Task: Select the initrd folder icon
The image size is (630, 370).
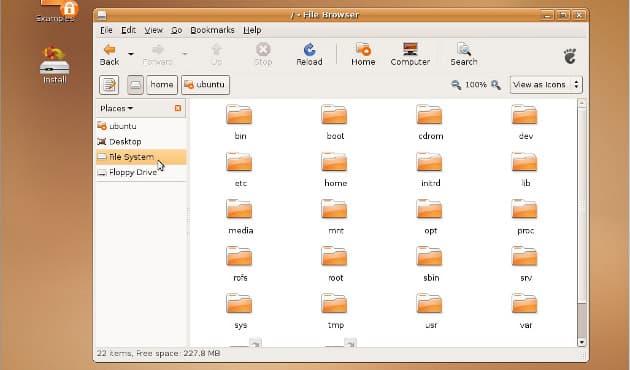Action: pos(430,161)
